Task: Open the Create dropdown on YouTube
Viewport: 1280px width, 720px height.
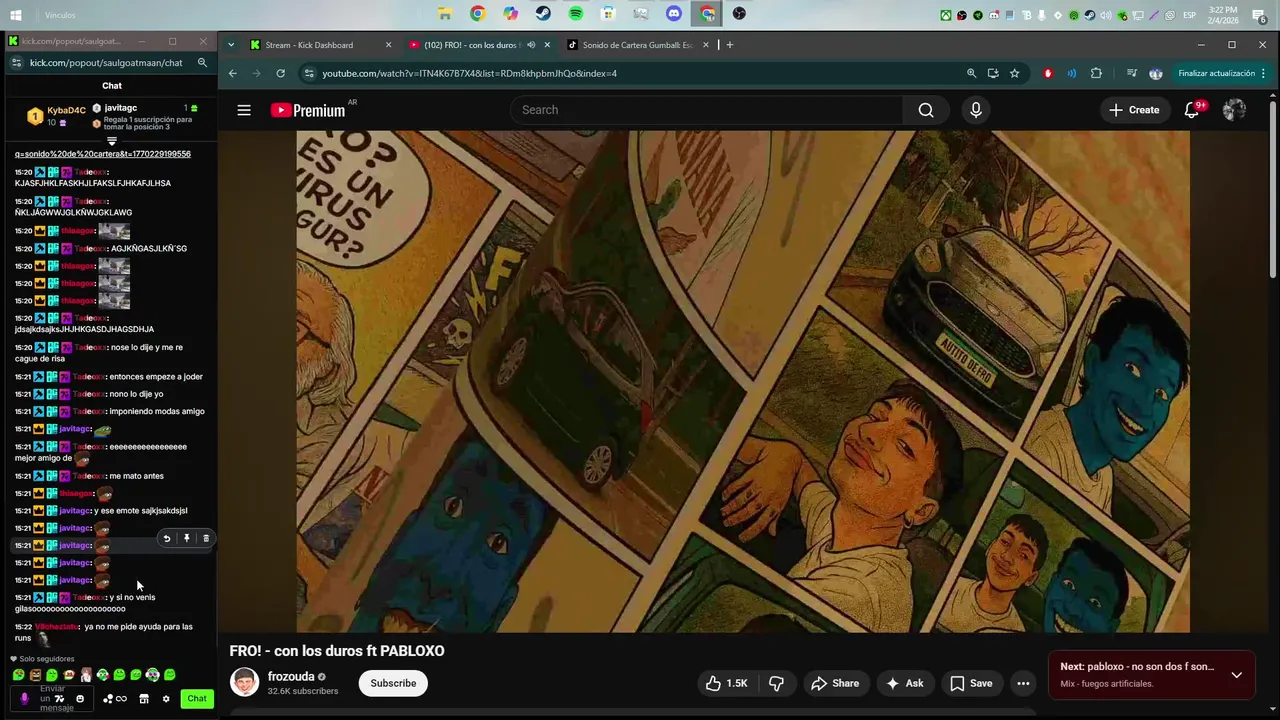Action: 1134,110
